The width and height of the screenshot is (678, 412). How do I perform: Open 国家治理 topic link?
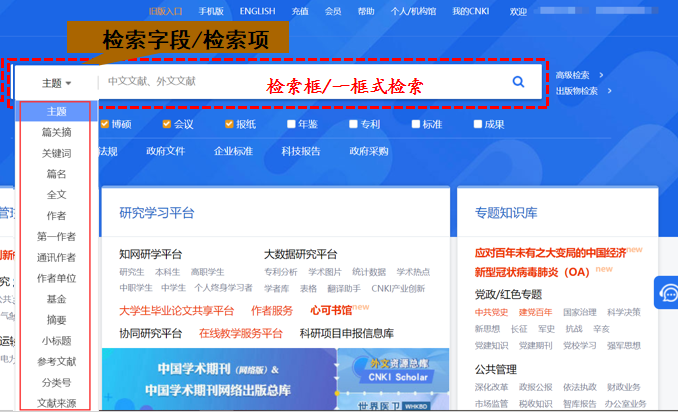pos(579,312)
